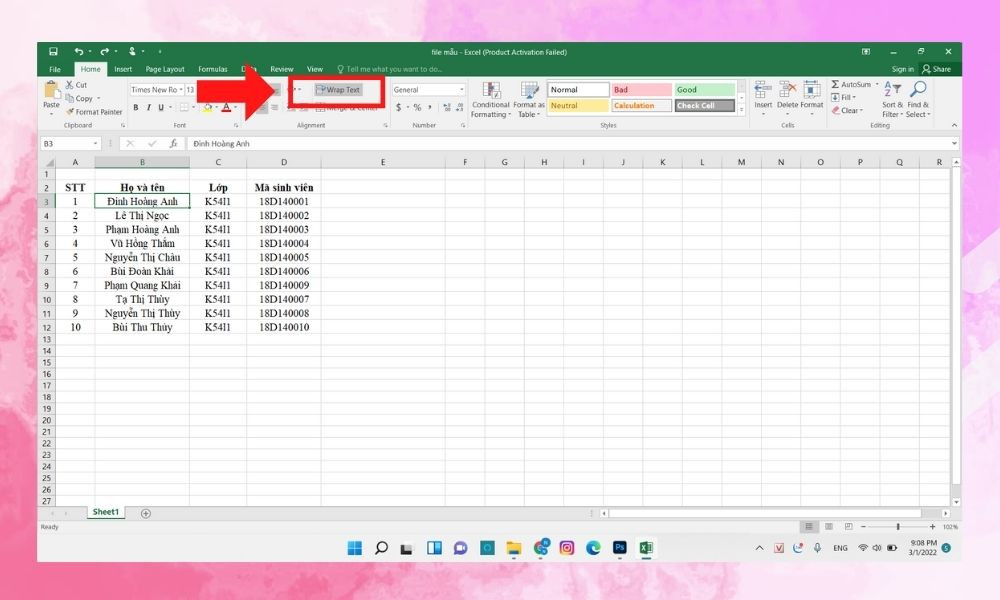Viewport: 1000px width, 600px height.
Task: Toggle Wrap Text for cell B3
Action: [340, 90]
